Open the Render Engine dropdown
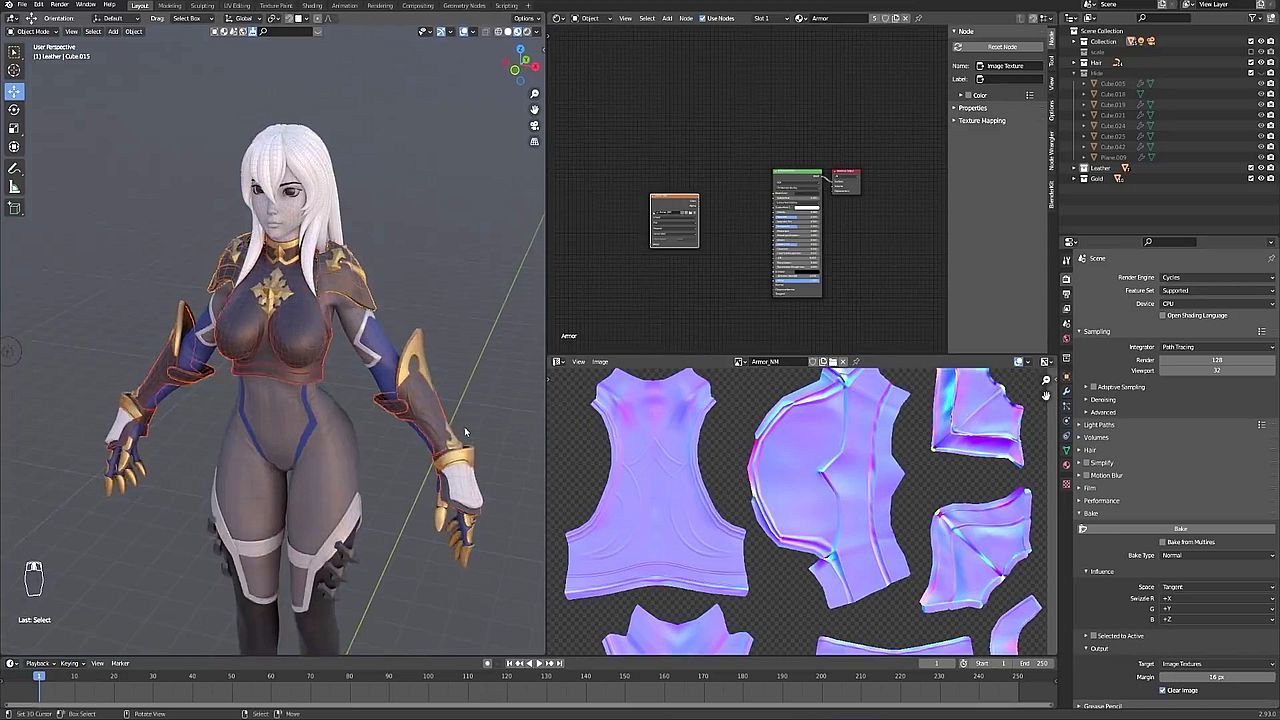1280x720 pixels. (x=1215, y=278)
